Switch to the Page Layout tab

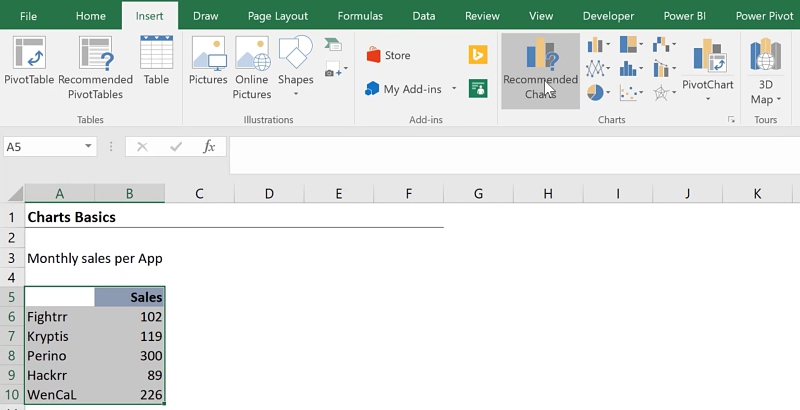coord(278,16)
